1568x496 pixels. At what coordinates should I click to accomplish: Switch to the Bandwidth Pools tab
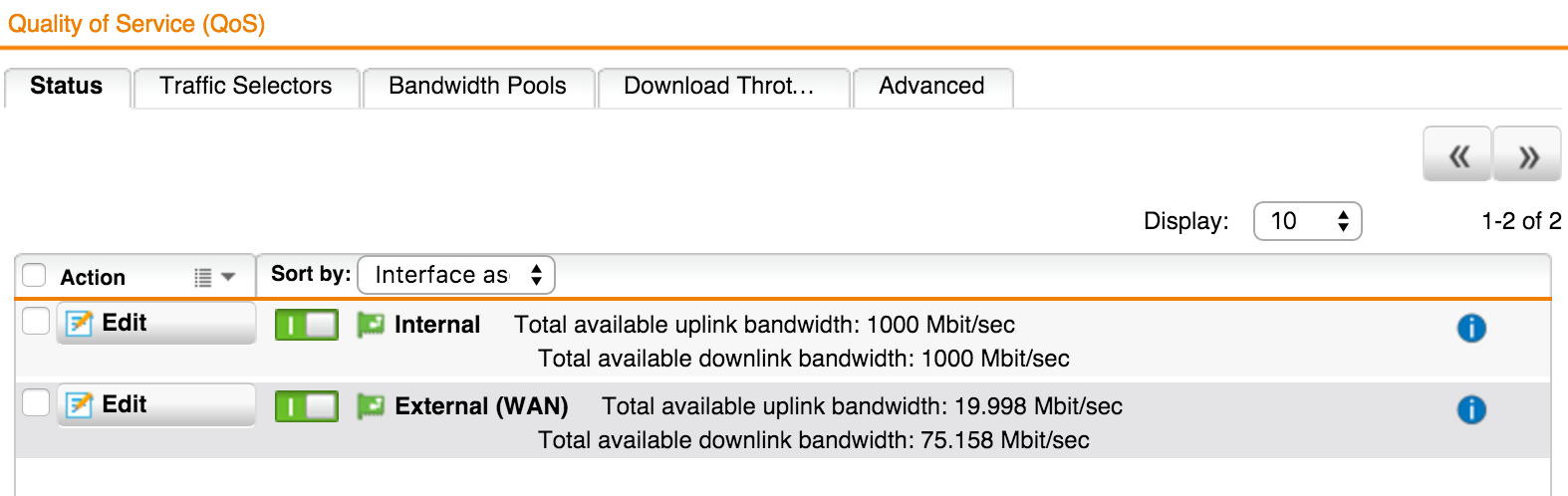click(x=478, y=87)
